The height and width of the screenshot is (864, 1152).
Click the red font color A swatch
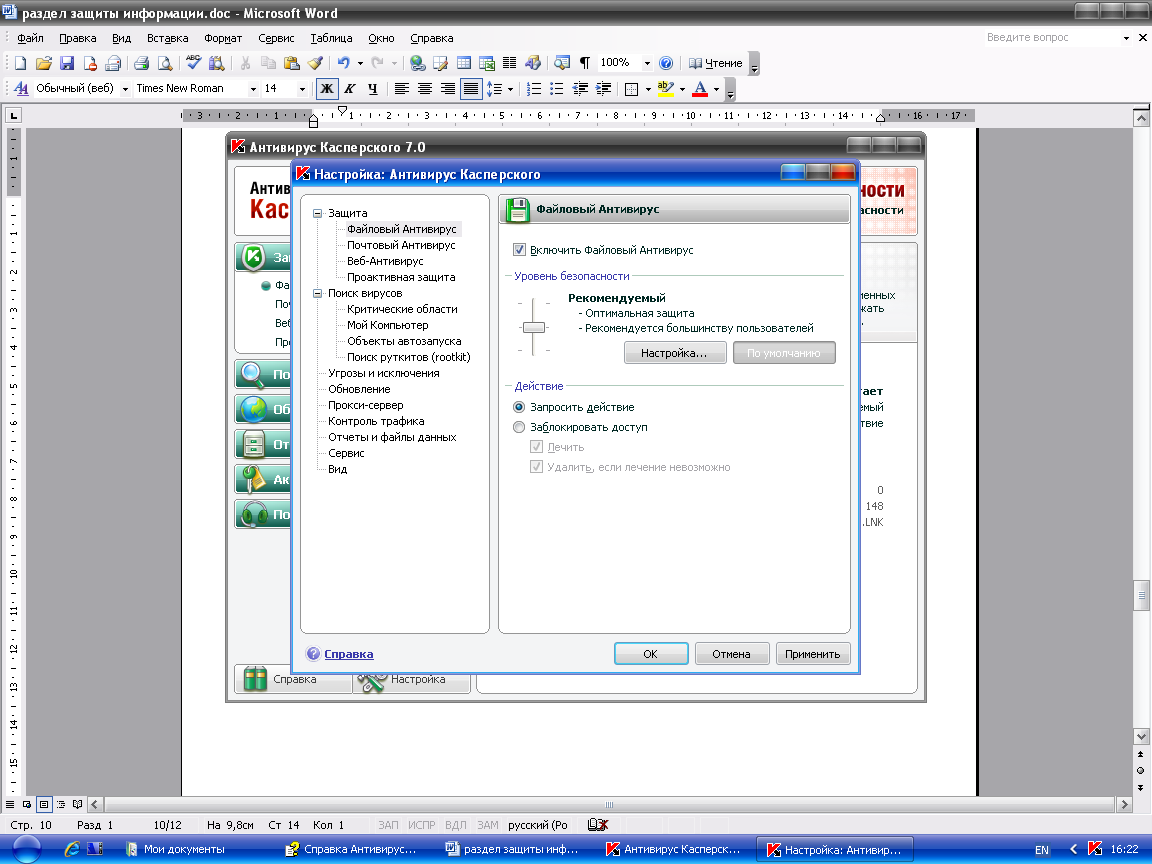coord(701,89)
